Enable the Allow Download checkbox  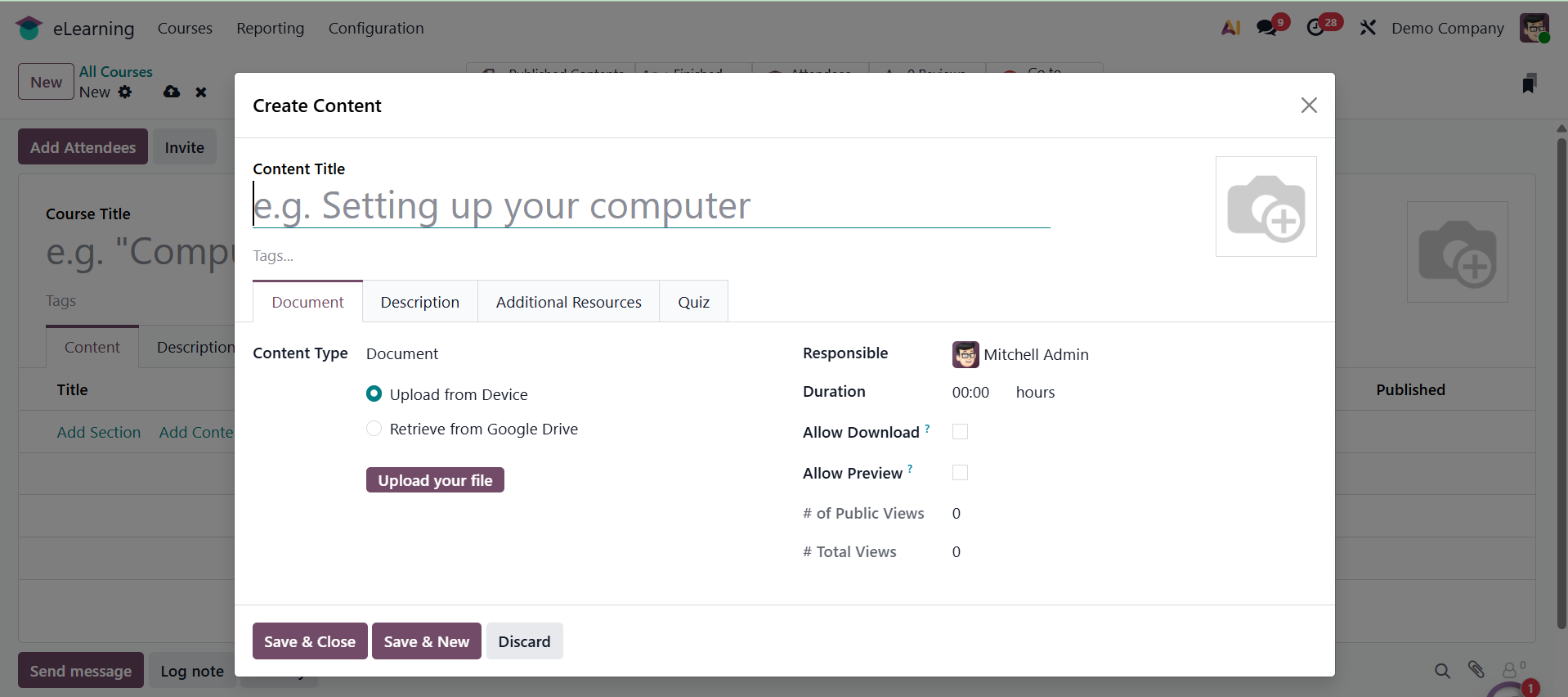(x=961, y=432)
